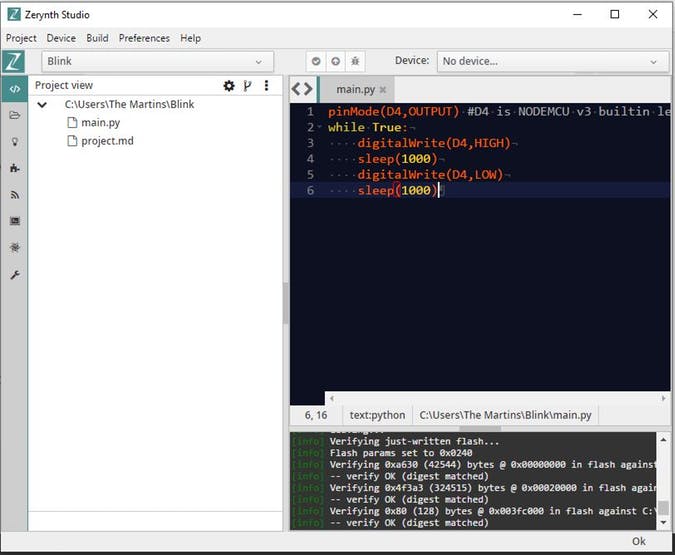Screen dimensions: 675x555
Task: Click the main.py file path in status bar
Action: coord(505,415)
